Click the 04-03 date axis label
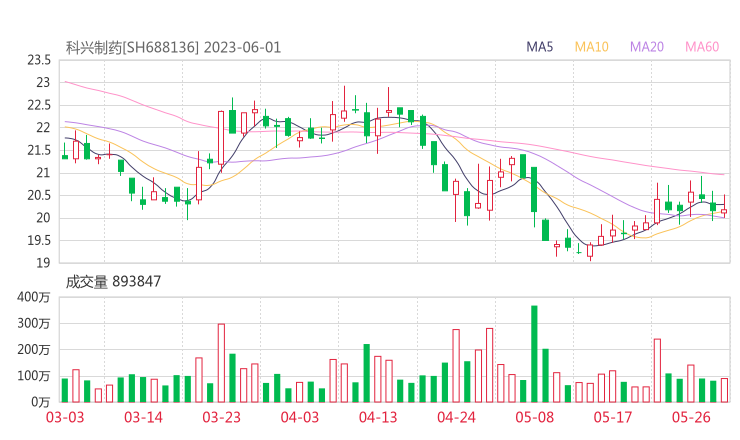 click(x=300, y=417)
